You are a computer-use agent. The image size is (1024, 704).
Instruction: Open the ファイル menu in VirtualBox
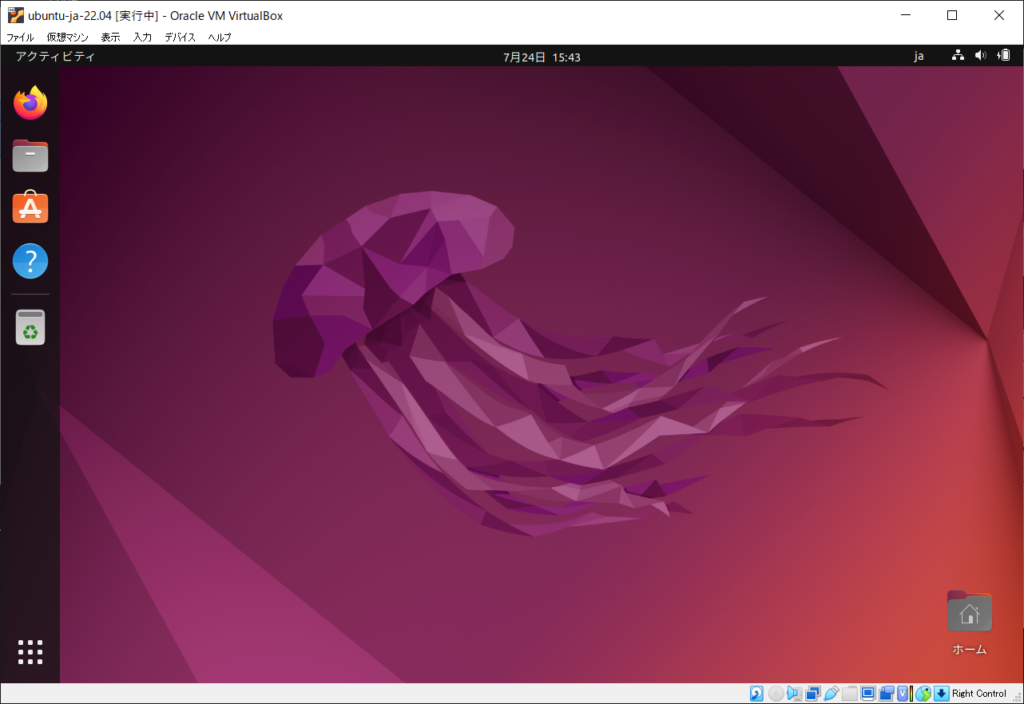click(x=20, y=37)
